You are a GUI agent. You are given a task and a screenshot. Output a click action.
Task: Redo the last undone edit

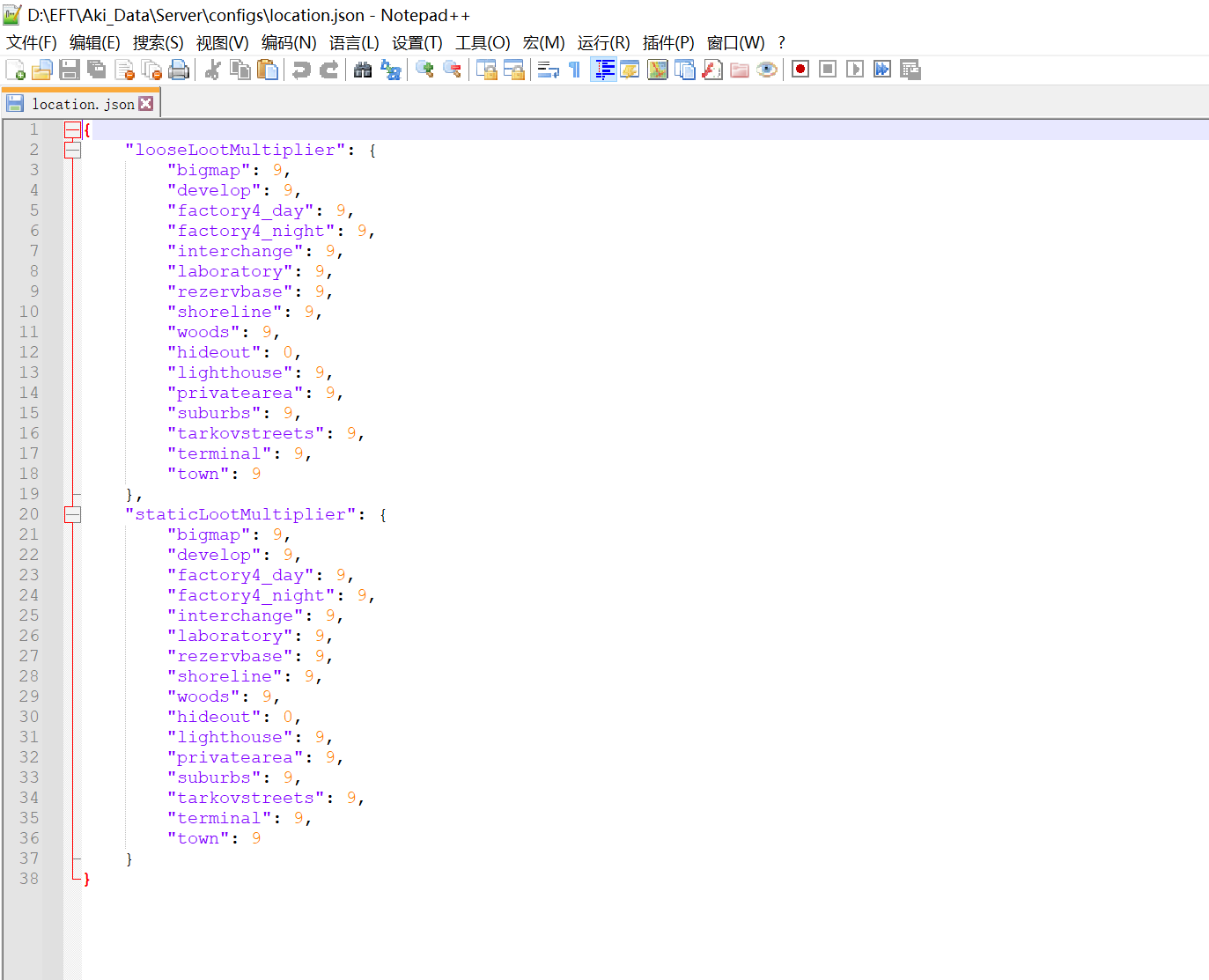pos(329,70)
